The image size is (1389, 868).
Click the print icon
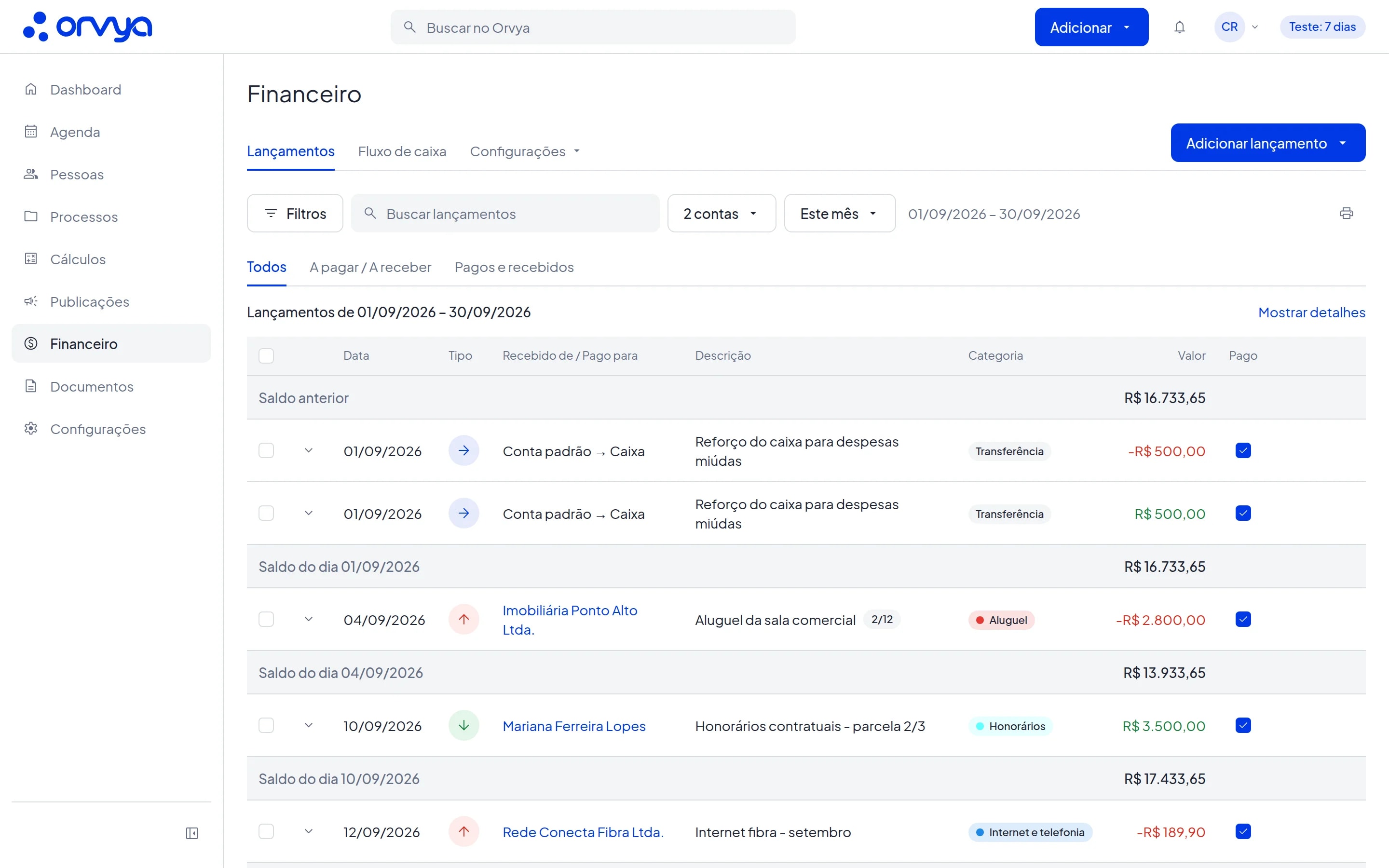point(1346,214)
